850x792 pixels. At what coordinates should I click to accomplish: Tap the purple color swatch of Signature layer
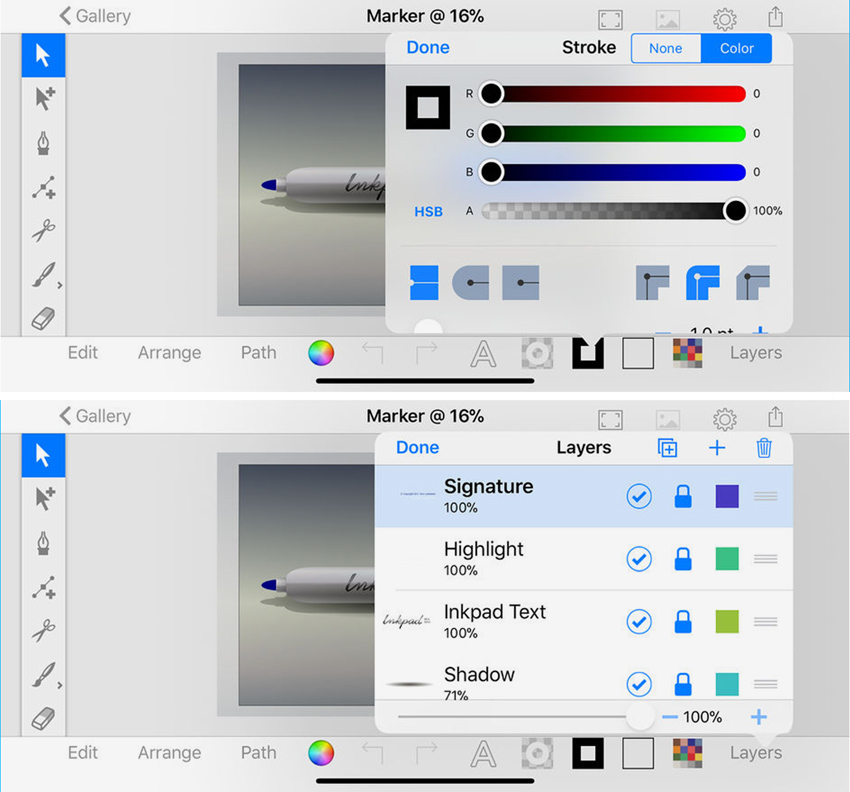coord(727,496)
